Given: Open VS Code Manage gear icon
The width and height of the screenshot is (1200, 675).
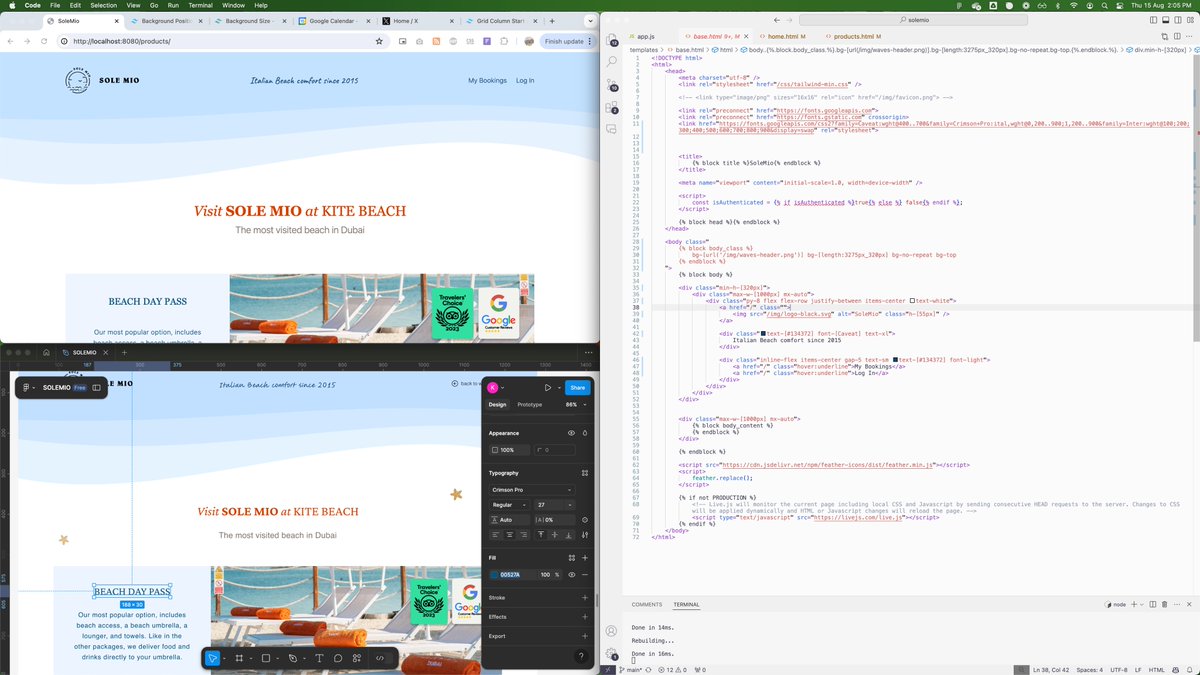Looking at the screenshot, I should (611, 654).
